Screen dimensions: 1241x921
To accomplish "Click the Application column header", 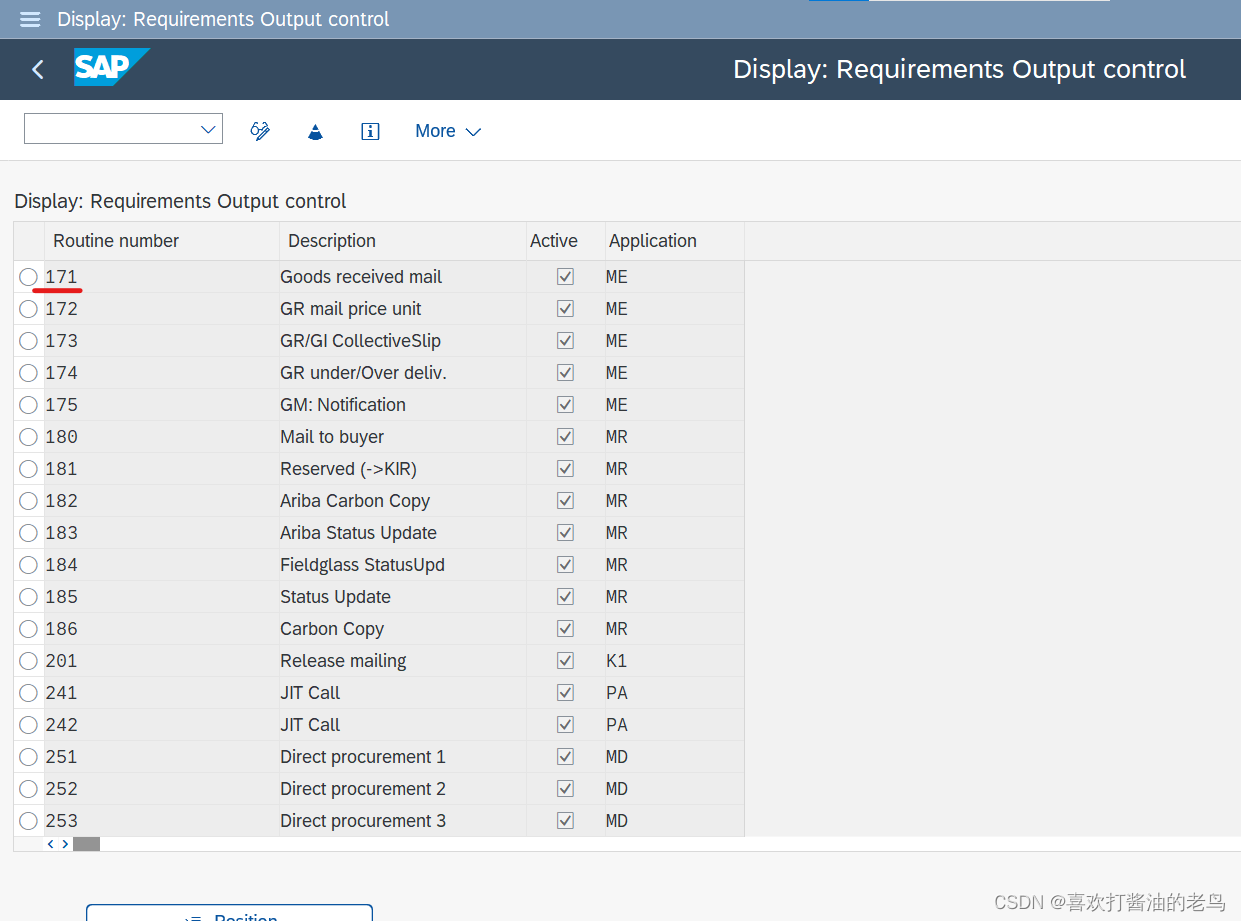I will tap(652, 240).
